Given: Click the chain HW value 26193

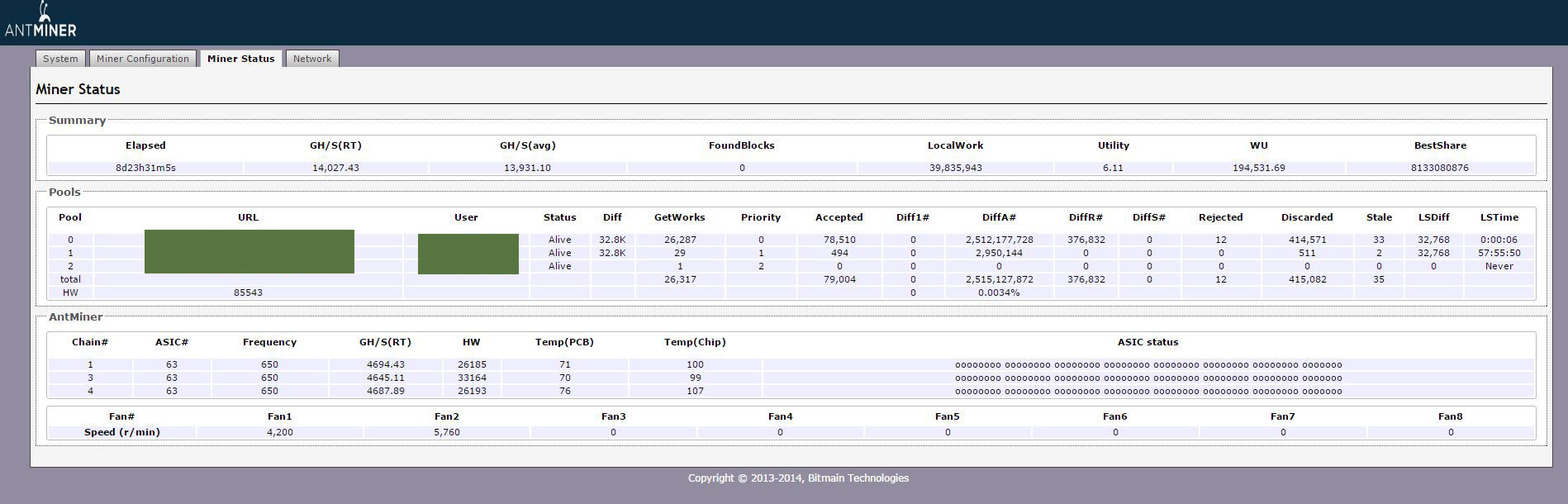Looking at the screenshot, I should pos(472,391).
